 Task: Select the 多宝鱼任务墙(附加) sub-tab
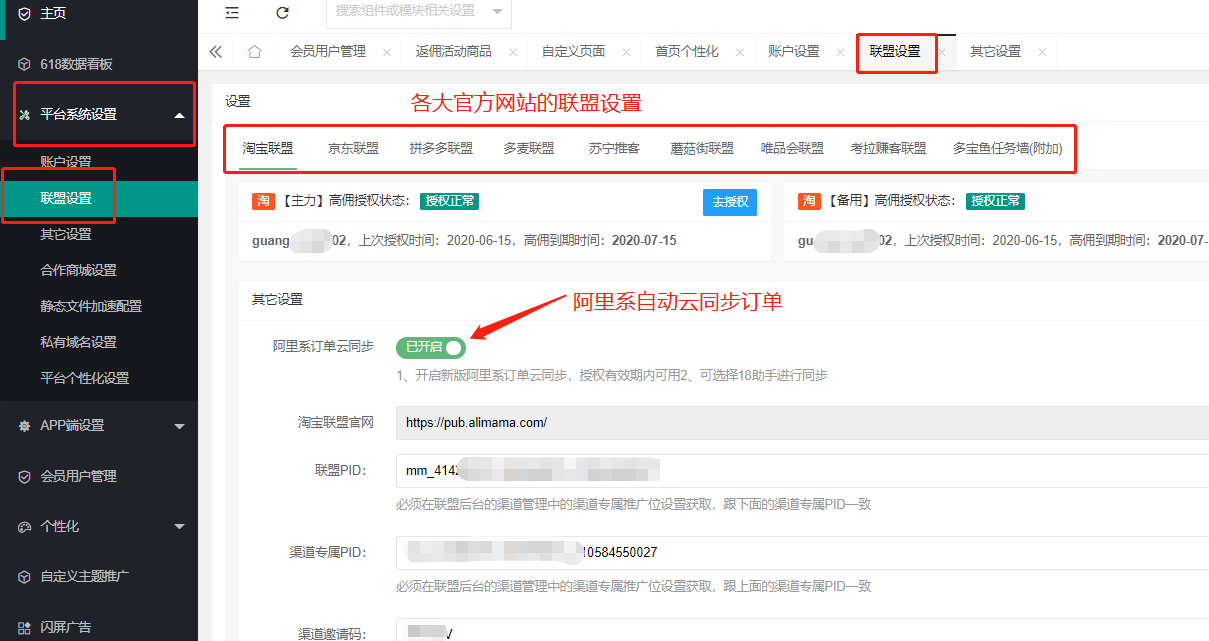click(1007, 149)
